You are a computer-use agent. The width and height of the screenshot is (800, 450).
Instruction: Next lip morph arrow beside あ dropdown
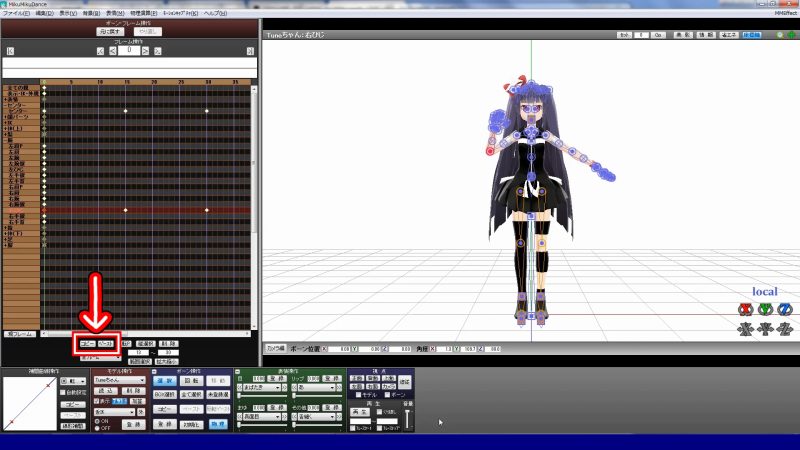click(338, 388)
